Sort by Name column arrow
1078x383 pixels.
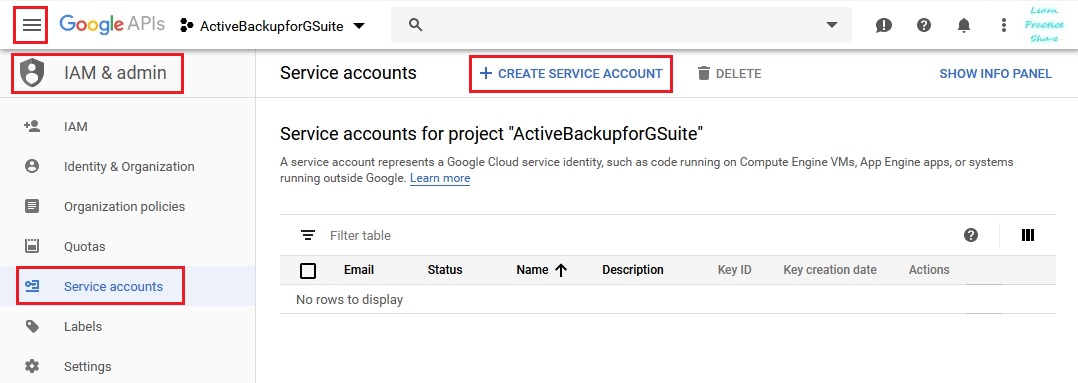point(560,270)
